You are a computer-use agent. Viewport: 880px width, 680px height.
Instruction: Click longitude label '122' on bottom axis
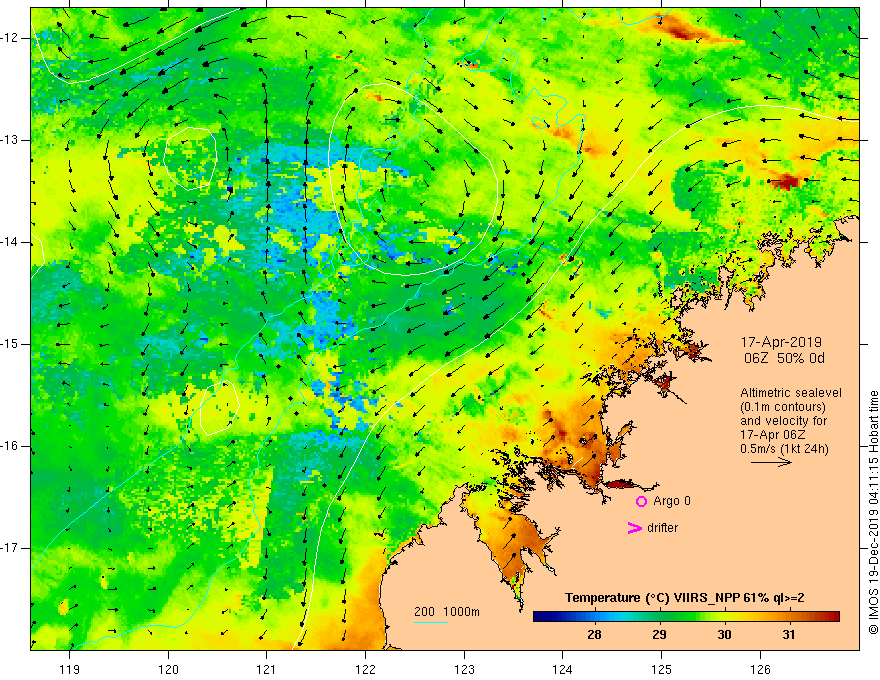365,669
